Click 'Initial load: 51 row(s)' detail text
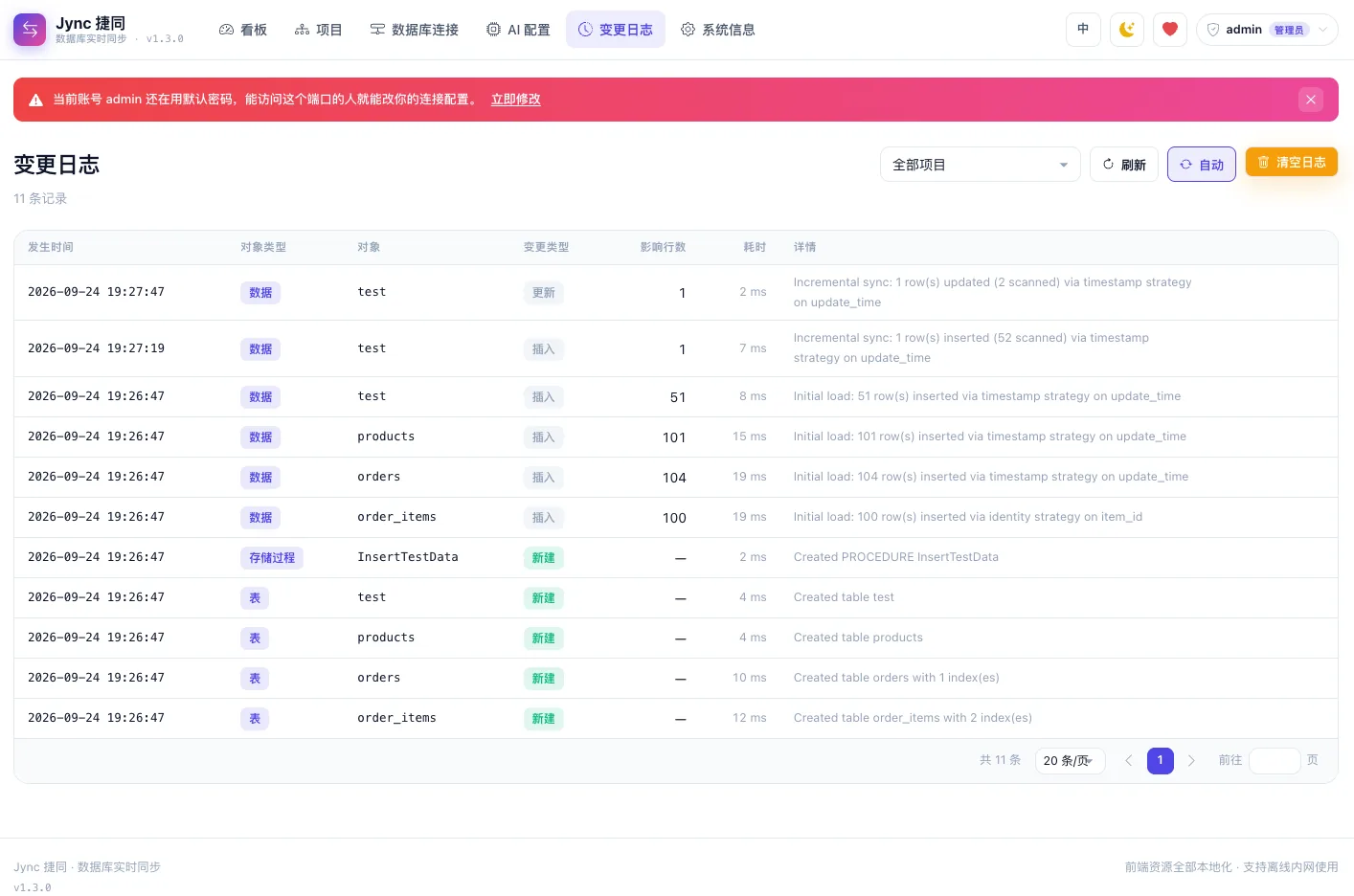 [x=987, y=396]
